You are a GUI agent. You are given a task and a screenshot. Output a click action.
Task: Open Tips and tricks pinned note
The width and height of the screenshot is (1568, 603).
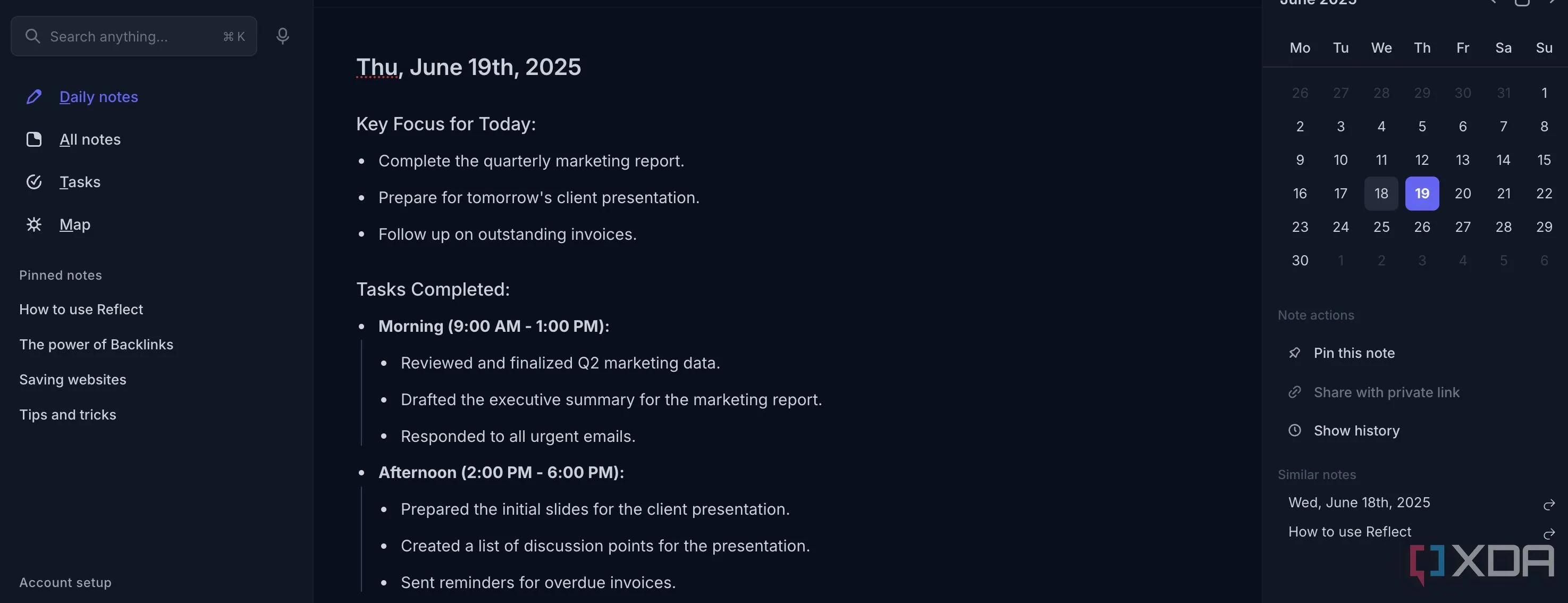(68, 415)
